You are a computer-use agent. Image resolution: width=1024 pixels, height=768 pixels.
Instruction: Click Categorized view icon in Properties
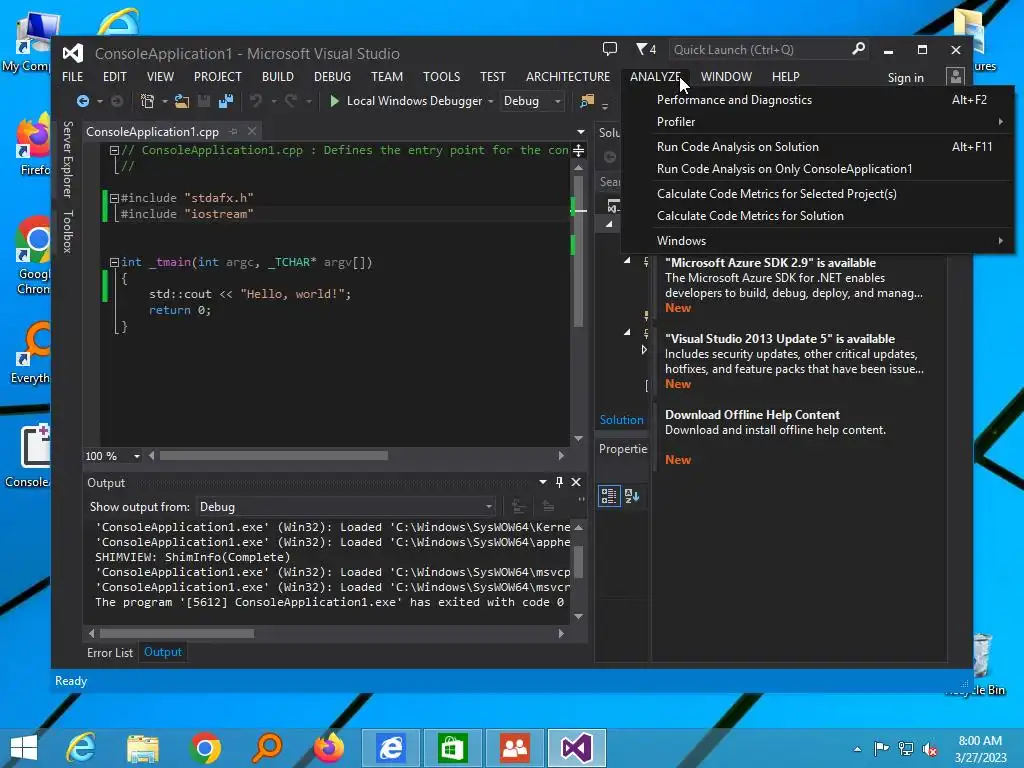coord(609,496)
